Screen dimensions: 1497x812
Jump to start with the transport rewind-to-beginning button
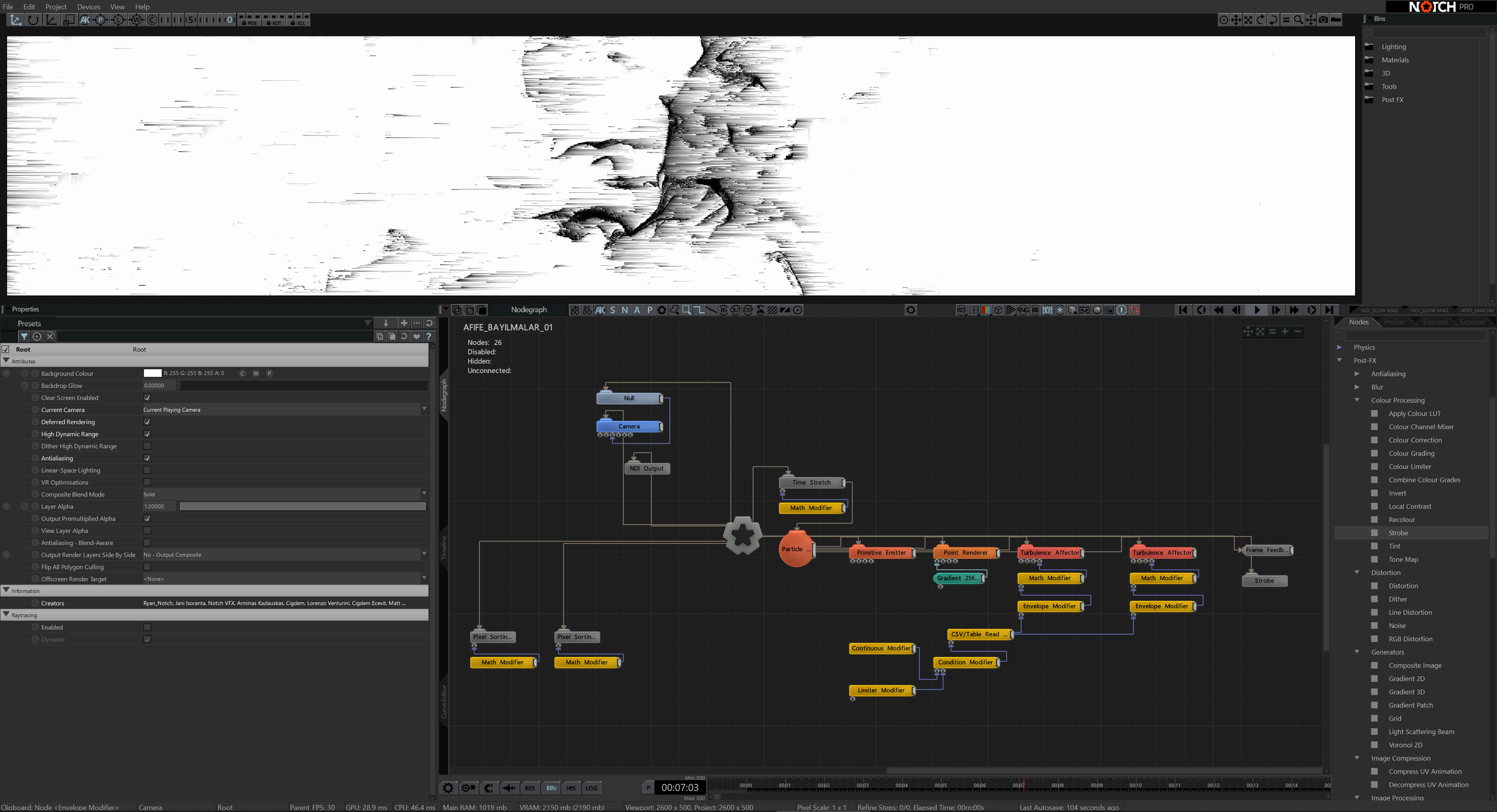pyautogui.click(x=1183, y=310)
